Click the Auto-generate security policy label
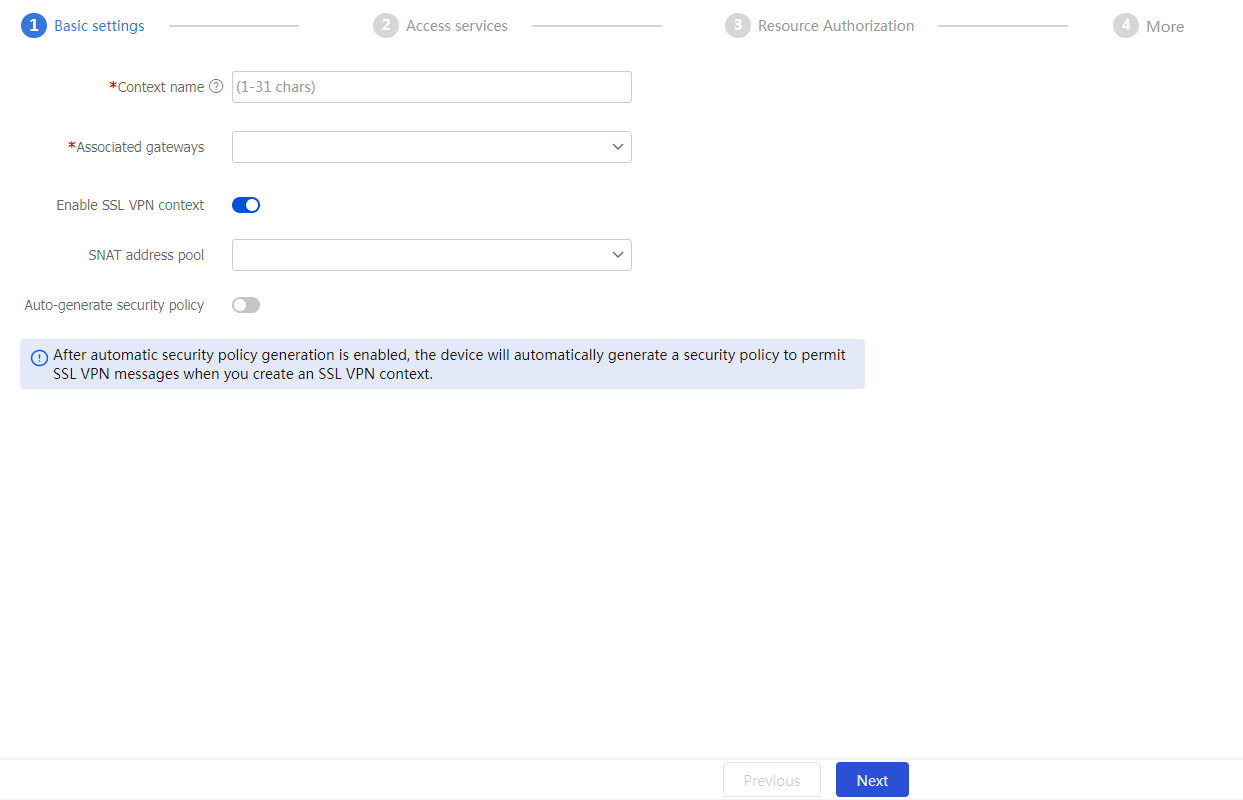Image resolution: width=1243 pixels, height=800 pixels. [114, 305]
